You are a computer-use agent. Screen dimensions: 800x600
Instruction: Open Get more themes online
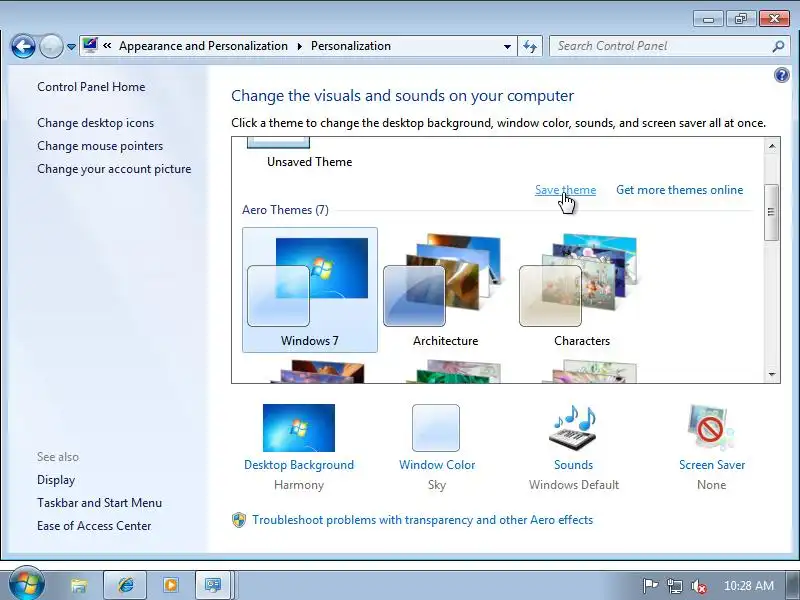[680, 190]
